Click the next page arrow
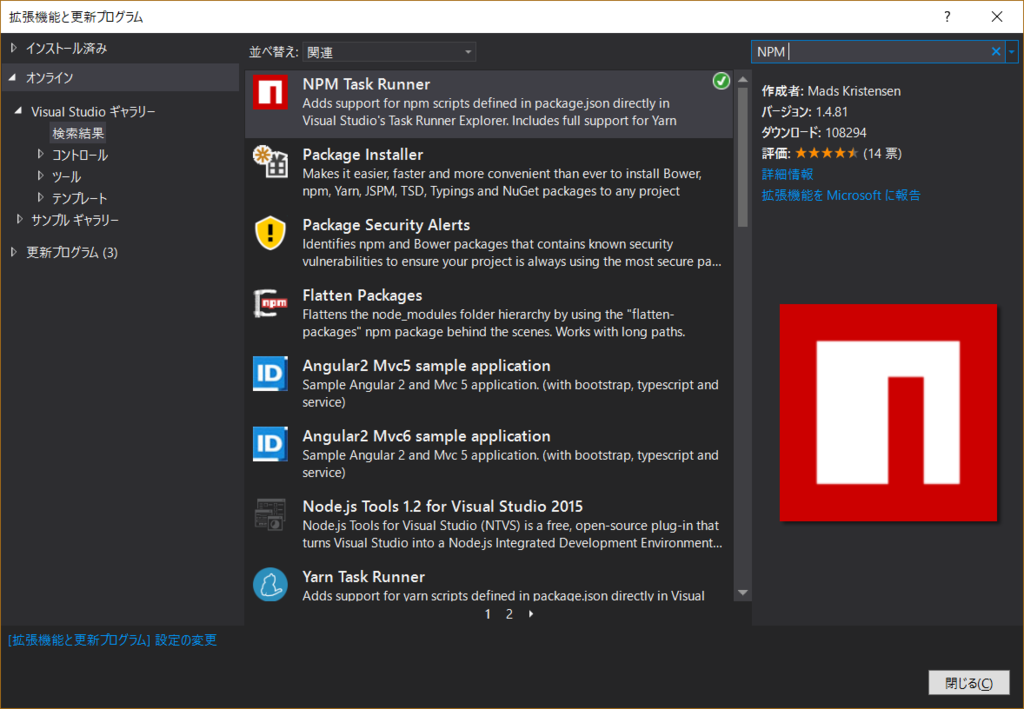This screenshot has width=1024, height=709. 531,614
